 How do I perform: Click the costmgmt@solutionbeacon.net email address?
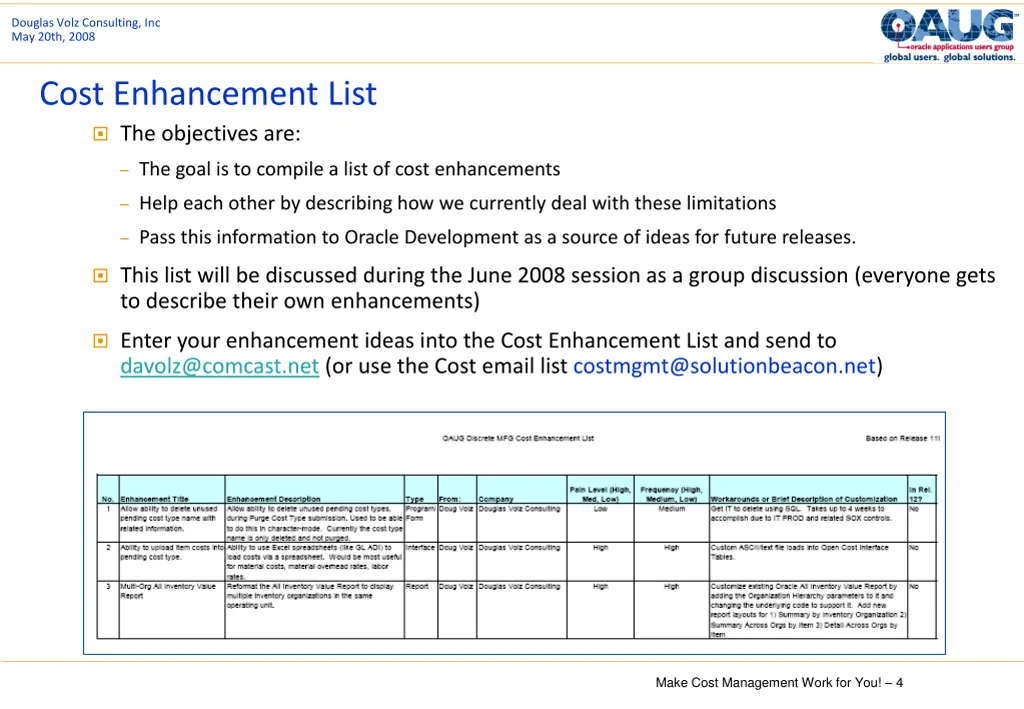point(724,366)
